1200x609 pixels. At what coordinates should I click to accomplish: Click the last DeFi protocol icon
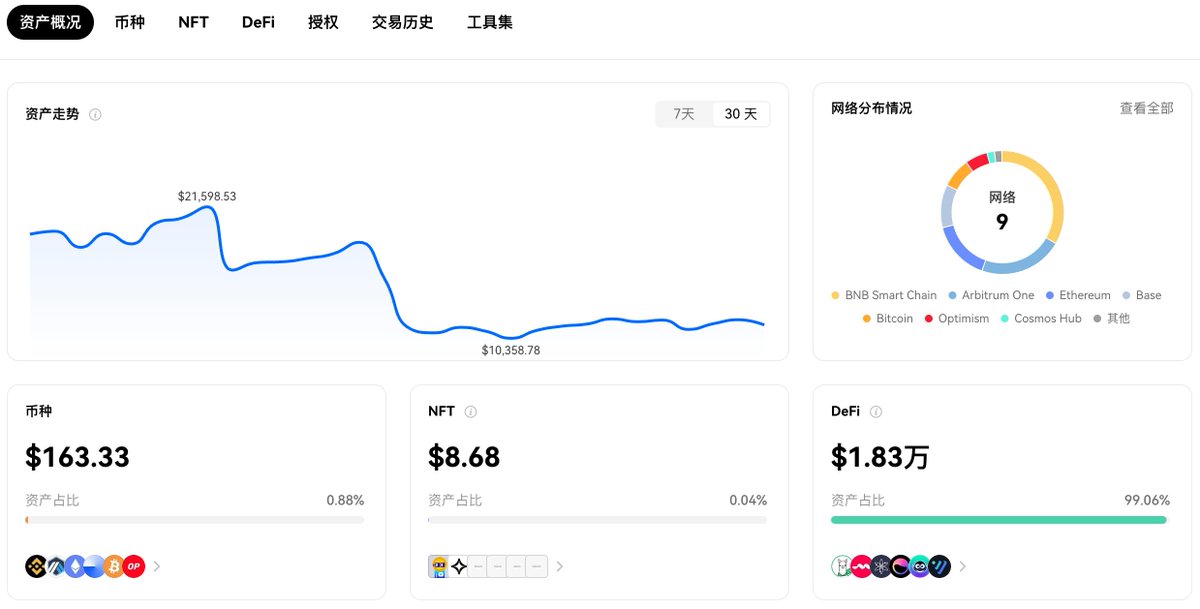click(x=939, y=566)
